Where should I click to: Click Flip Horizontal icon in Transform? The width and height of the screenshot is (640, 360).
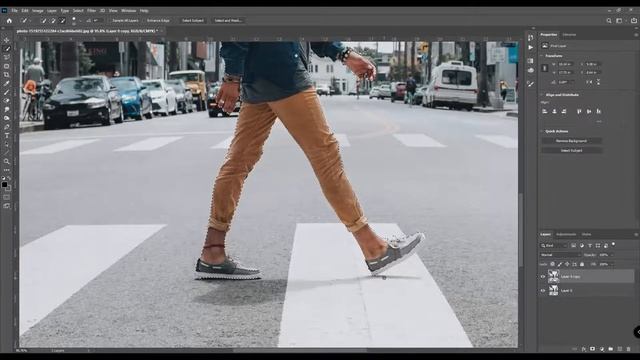(589, 82)
